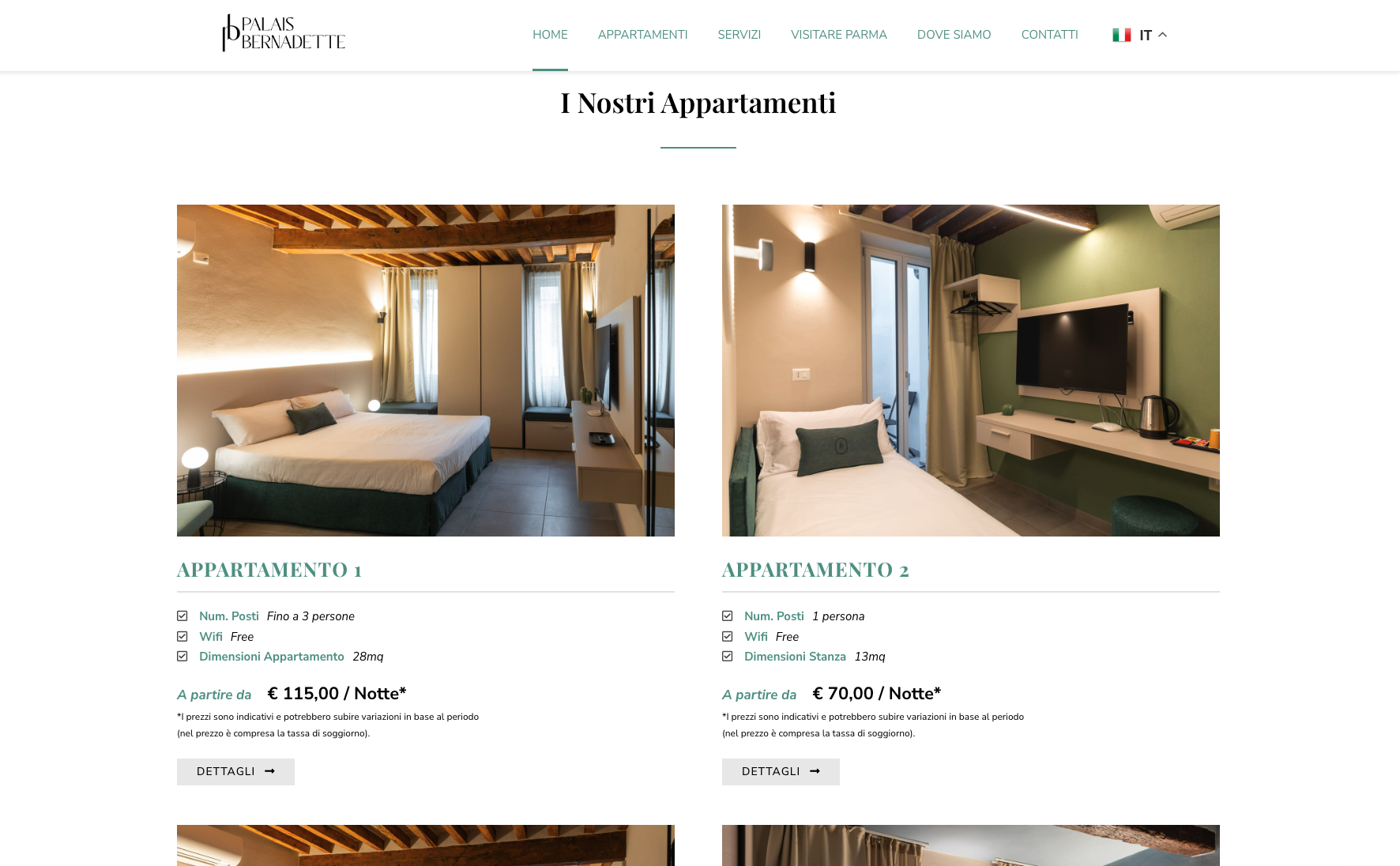Open the Appartamenti menu item
1400x866 pixels.
point(642,35)
